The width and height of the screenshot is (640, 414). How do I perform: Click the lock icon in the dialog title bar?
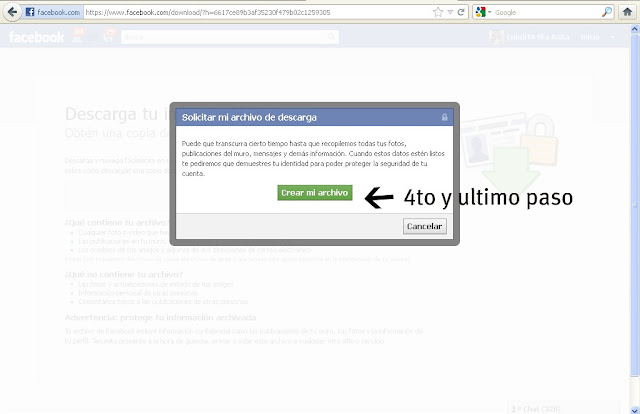(444, 118)
